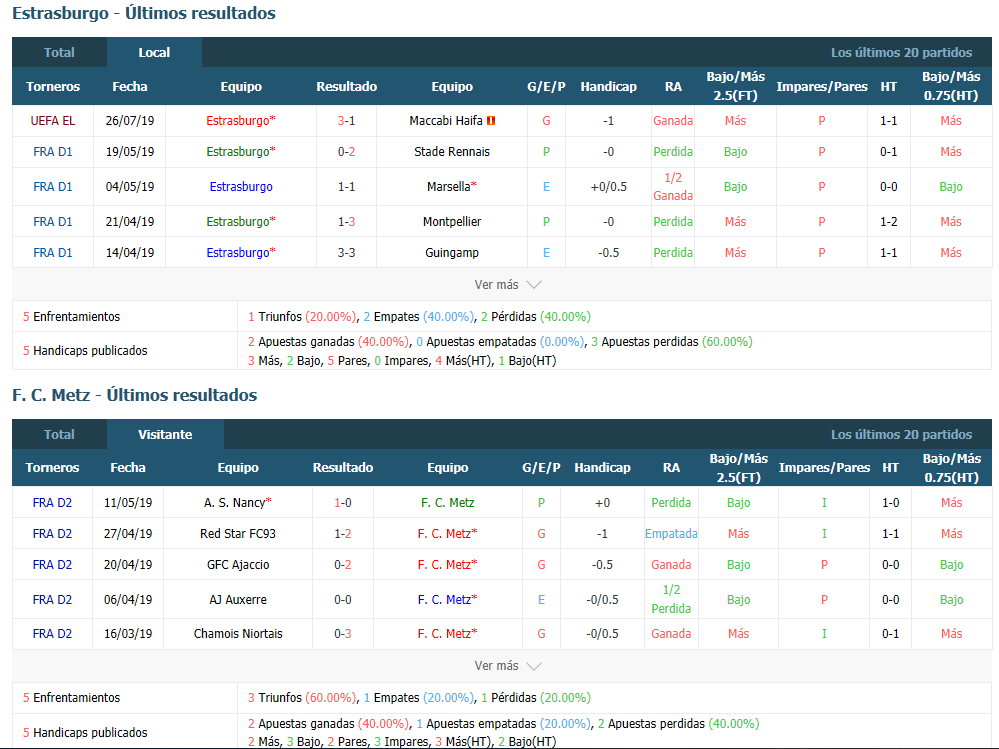Click the 0-3 result for Chamois Niortais
Screen dimensions: 999x749
pyautogui.click(x=343, y=634)
